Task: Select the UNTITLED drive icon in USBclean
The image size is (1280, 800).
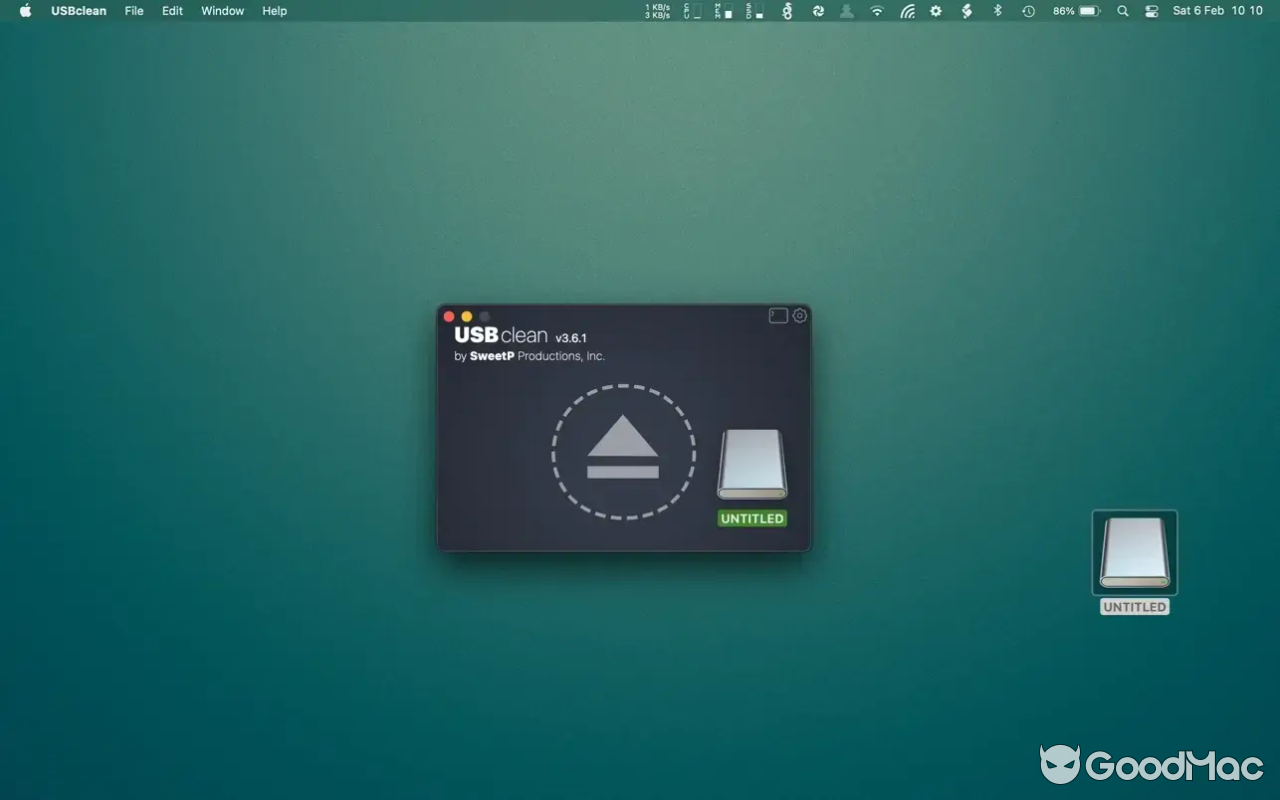Action: 752,463
